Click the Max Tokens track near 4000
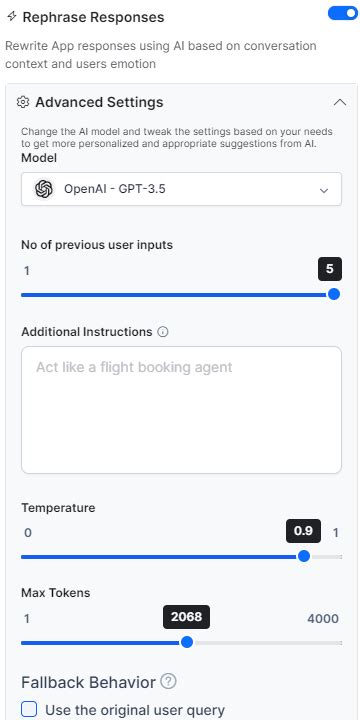This screenshot has width=360, height=720. [338, 643]
